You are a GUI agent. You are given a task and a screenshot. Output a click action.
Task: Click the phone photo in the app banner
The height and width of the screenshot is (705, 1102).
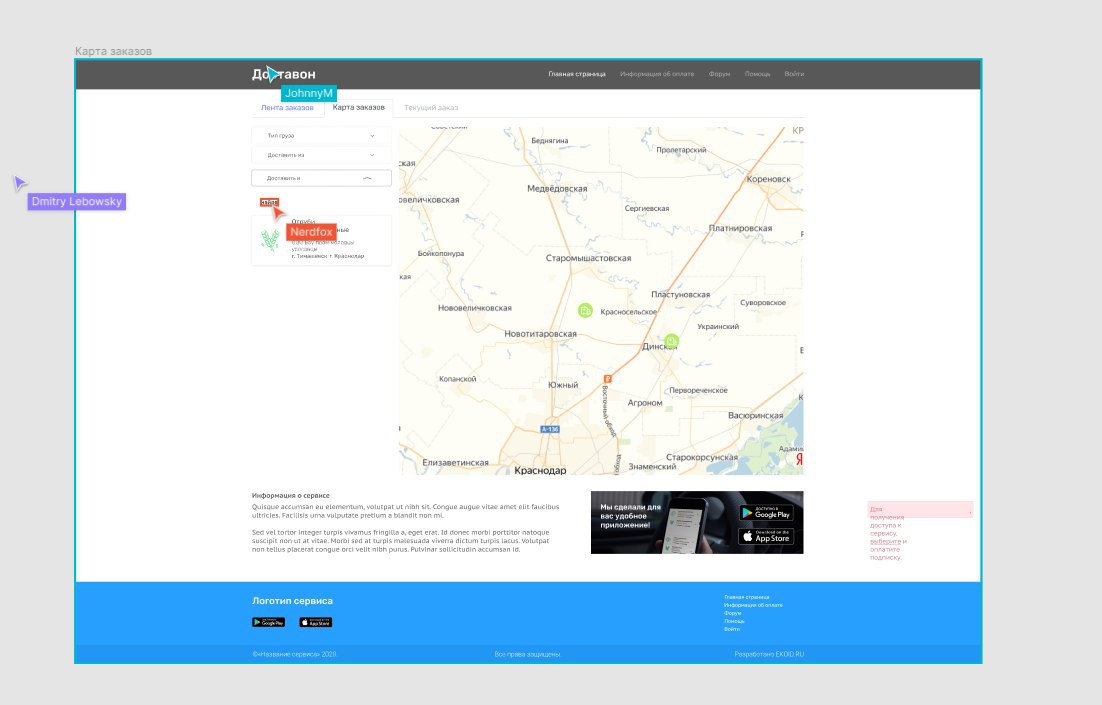(685, 524)
